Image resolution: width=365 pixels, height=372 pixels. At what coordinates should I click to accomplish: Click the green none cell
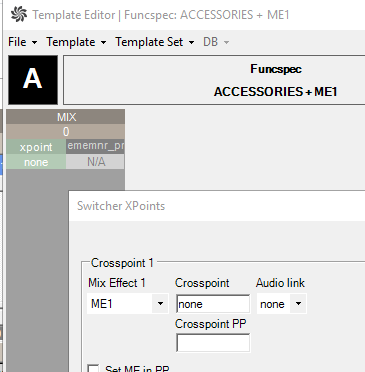click(36, 162)
